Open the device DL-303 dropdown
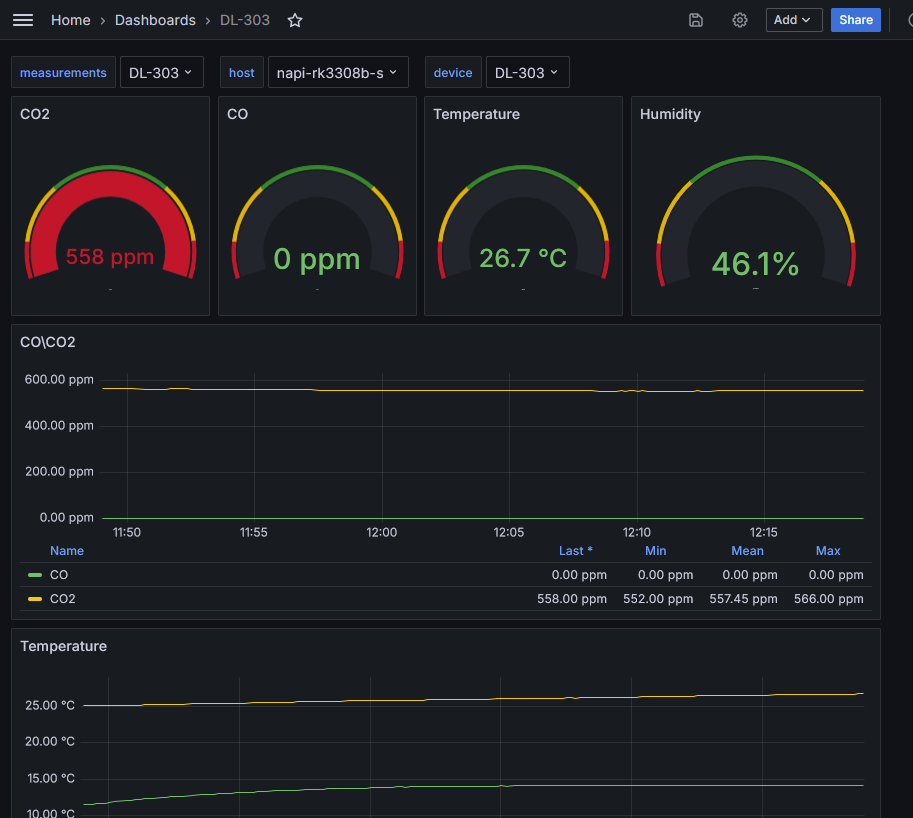 527,72
